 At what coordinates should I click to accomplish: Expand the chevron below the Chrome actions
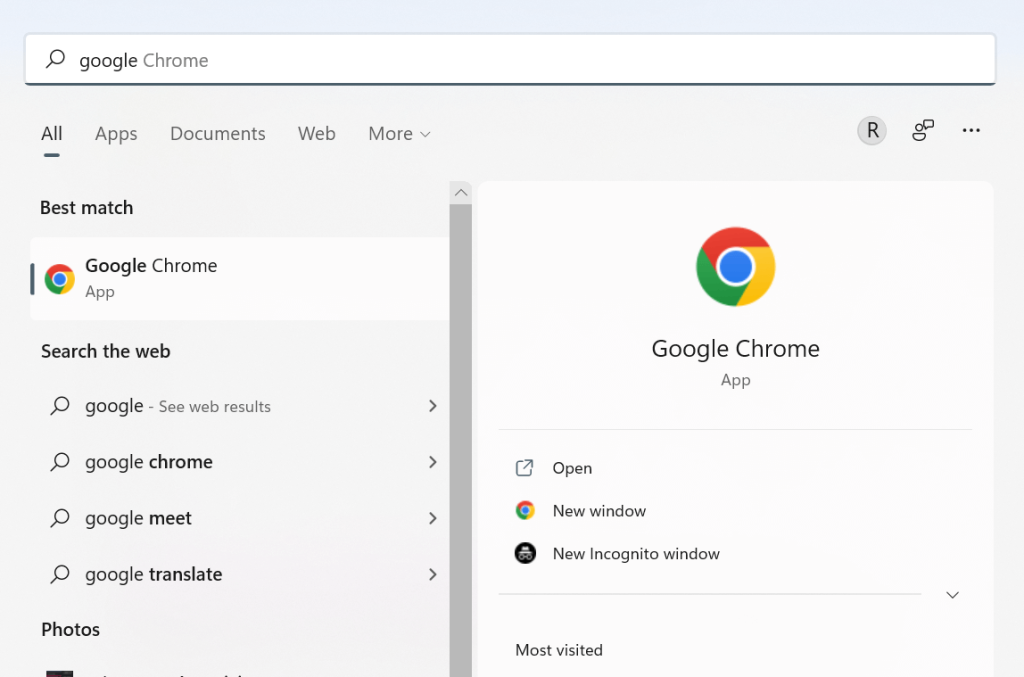[x=952, y=595]
